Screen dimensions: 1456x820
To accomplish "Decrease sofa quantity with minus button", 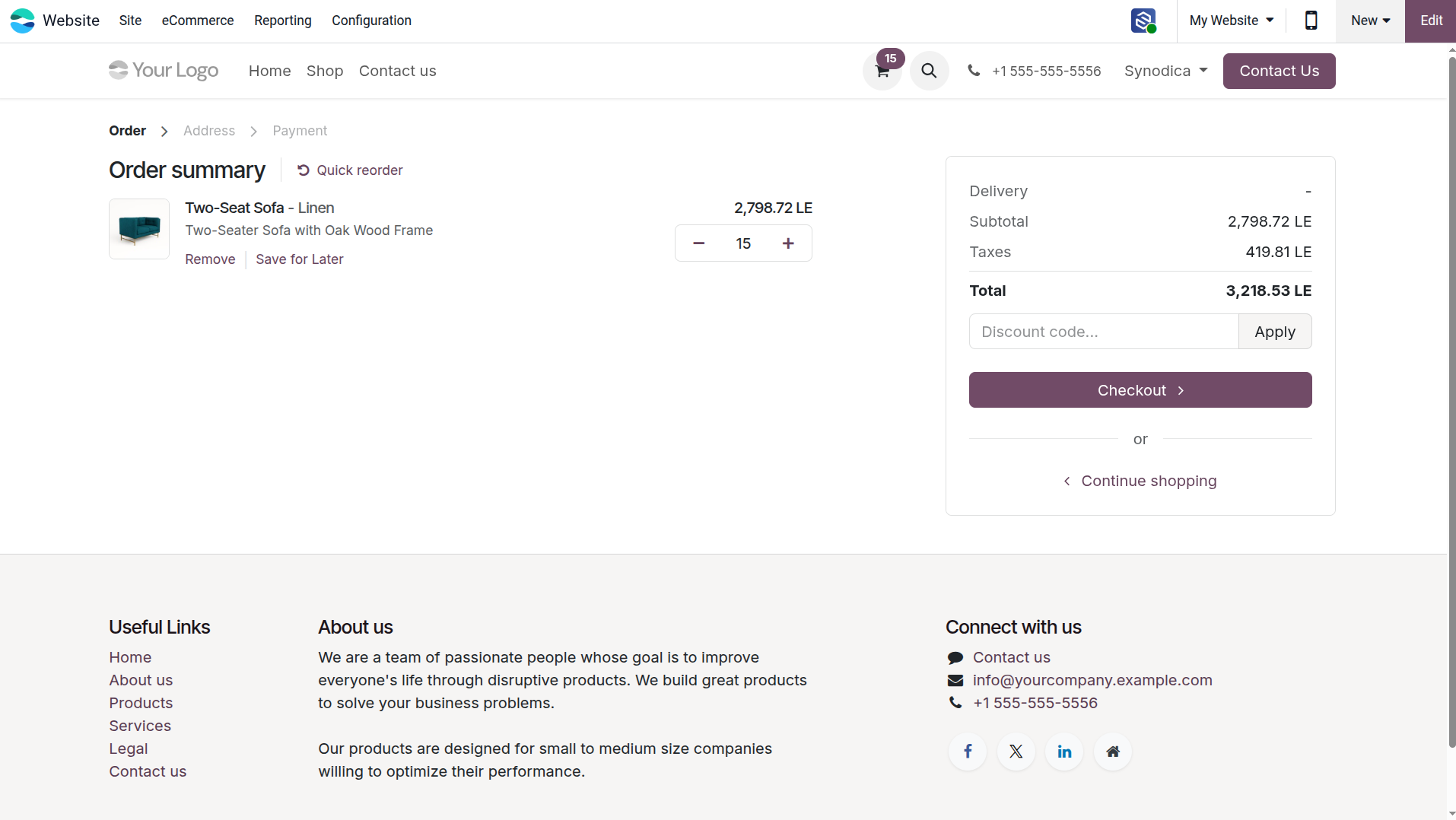I will 698,243.
